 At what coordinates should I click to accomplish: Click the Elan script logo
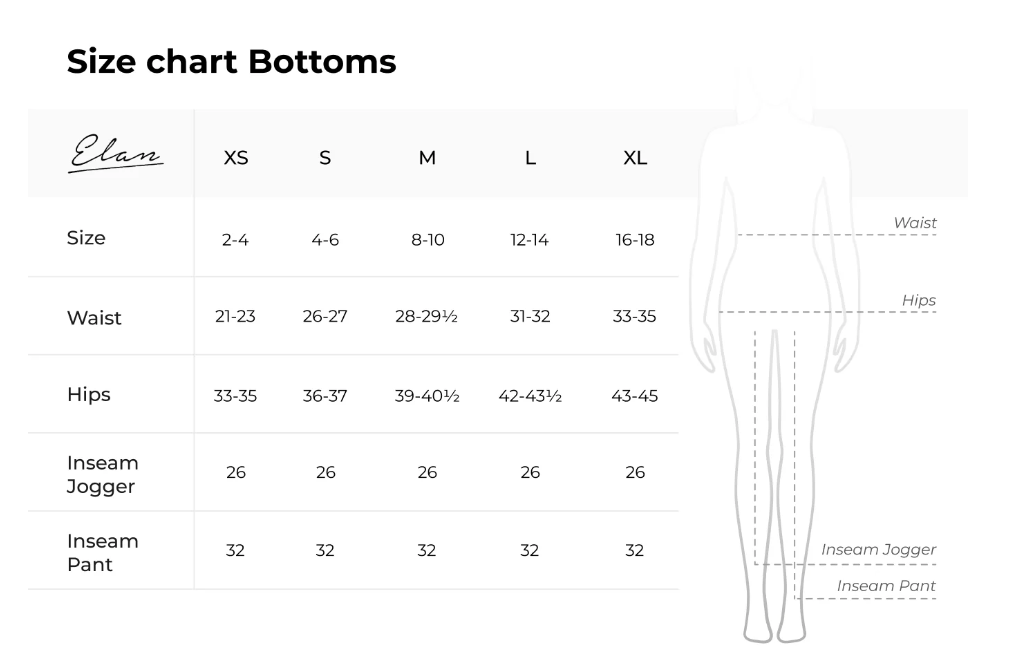pos(115,156)
